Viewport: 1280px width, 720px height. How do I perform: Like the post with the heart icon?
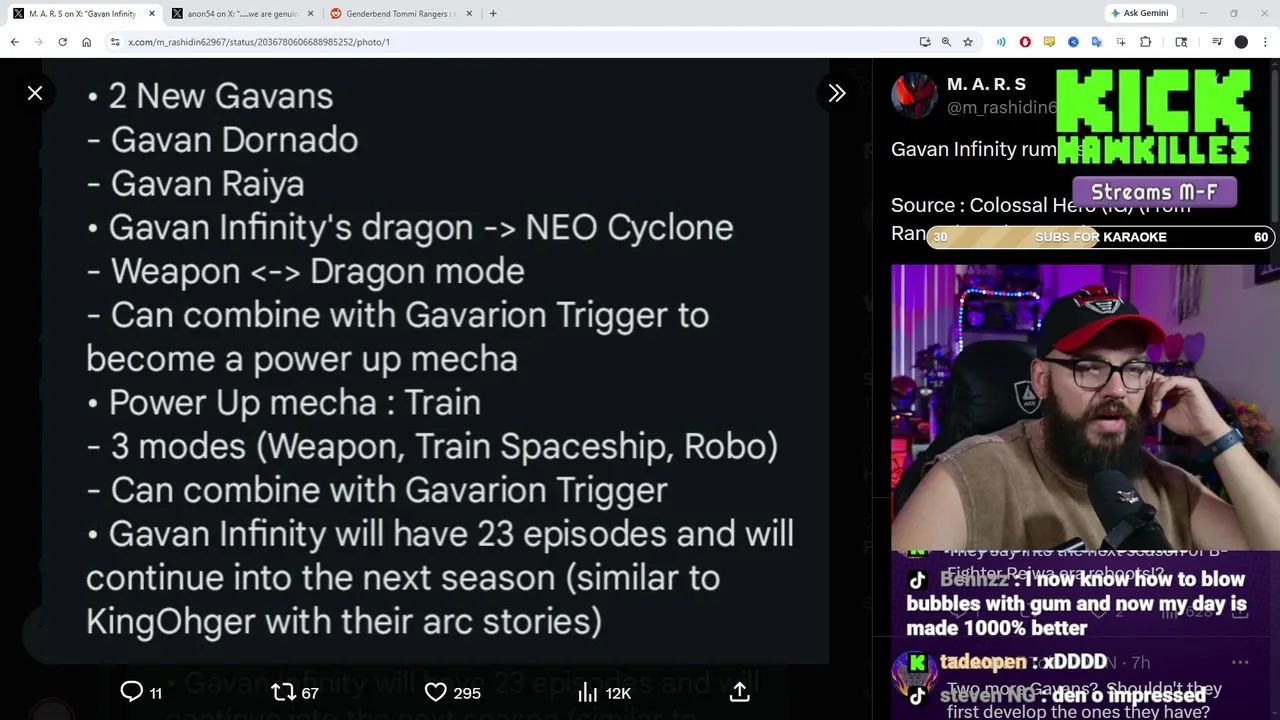pos(436,692)
